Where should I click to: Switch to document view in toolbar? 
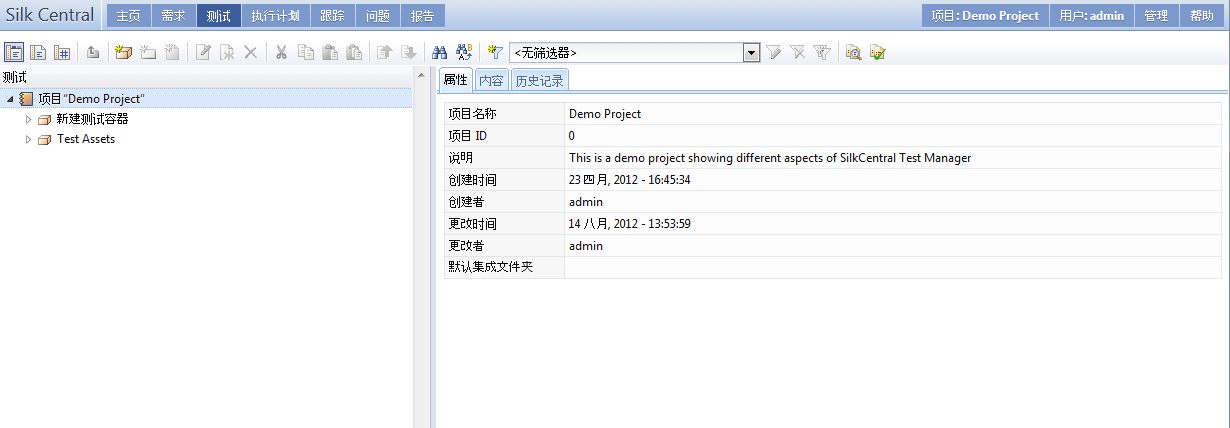tap(38, 53)
